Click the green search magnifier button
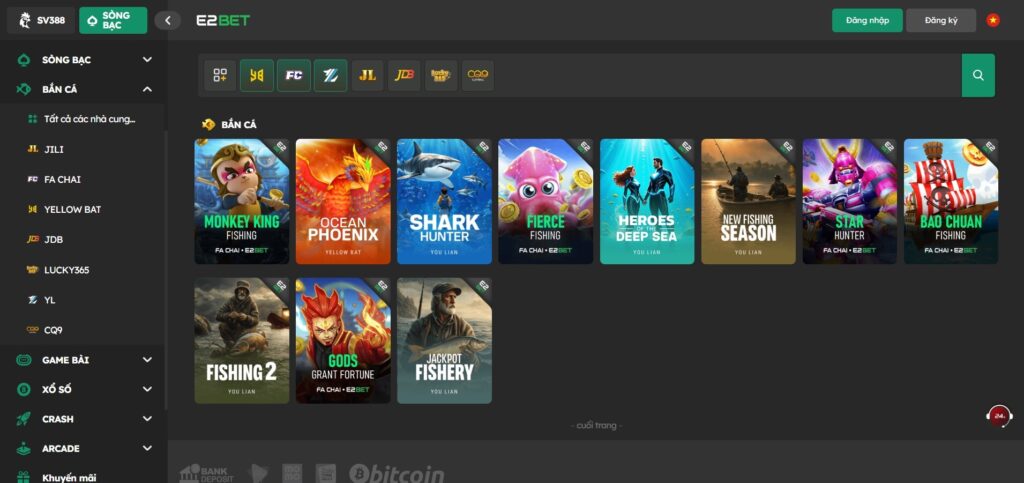Viewport: 1024px width, 483px height. (978, 76)
